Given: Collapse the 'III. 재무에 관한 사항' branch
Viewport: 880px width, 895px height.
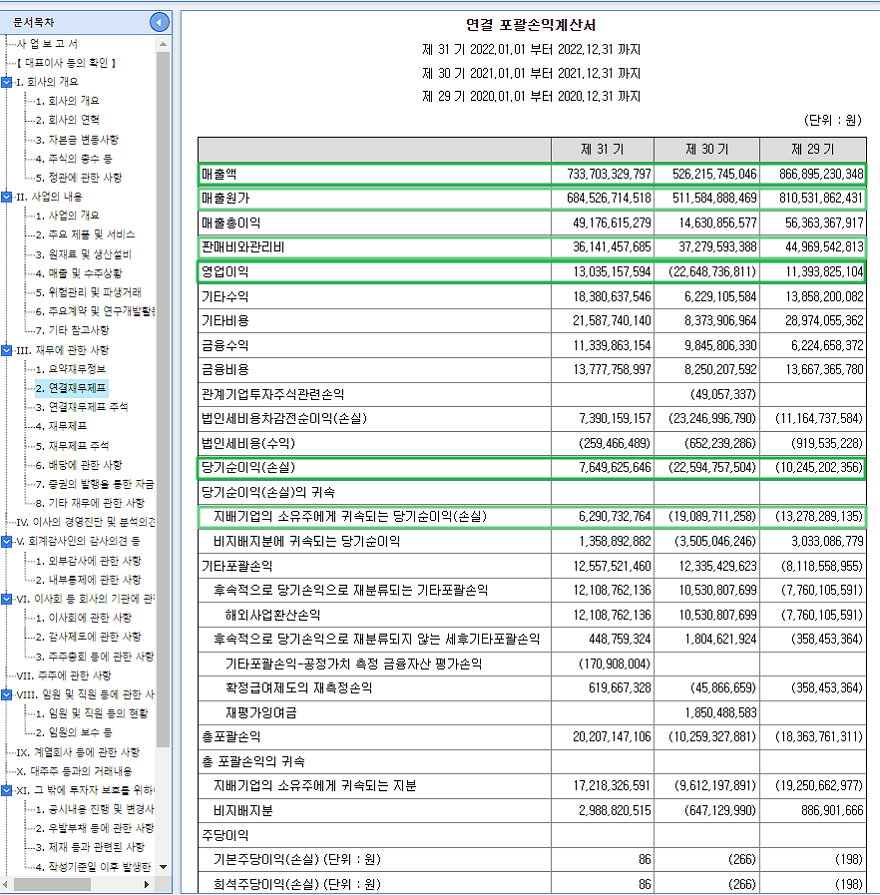Looking at the screenshot, I should tap(8, 351).
